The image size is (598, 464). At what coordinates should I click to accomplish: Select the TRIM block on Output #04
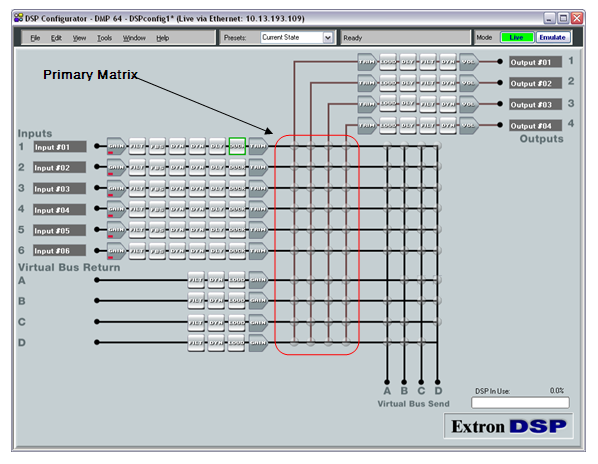[367, 125]
